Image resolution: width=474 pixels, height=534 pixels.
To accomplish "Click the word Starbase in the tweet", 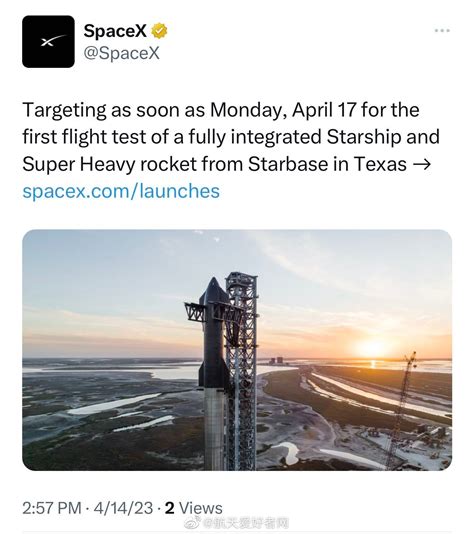I will tap(288, 164).
